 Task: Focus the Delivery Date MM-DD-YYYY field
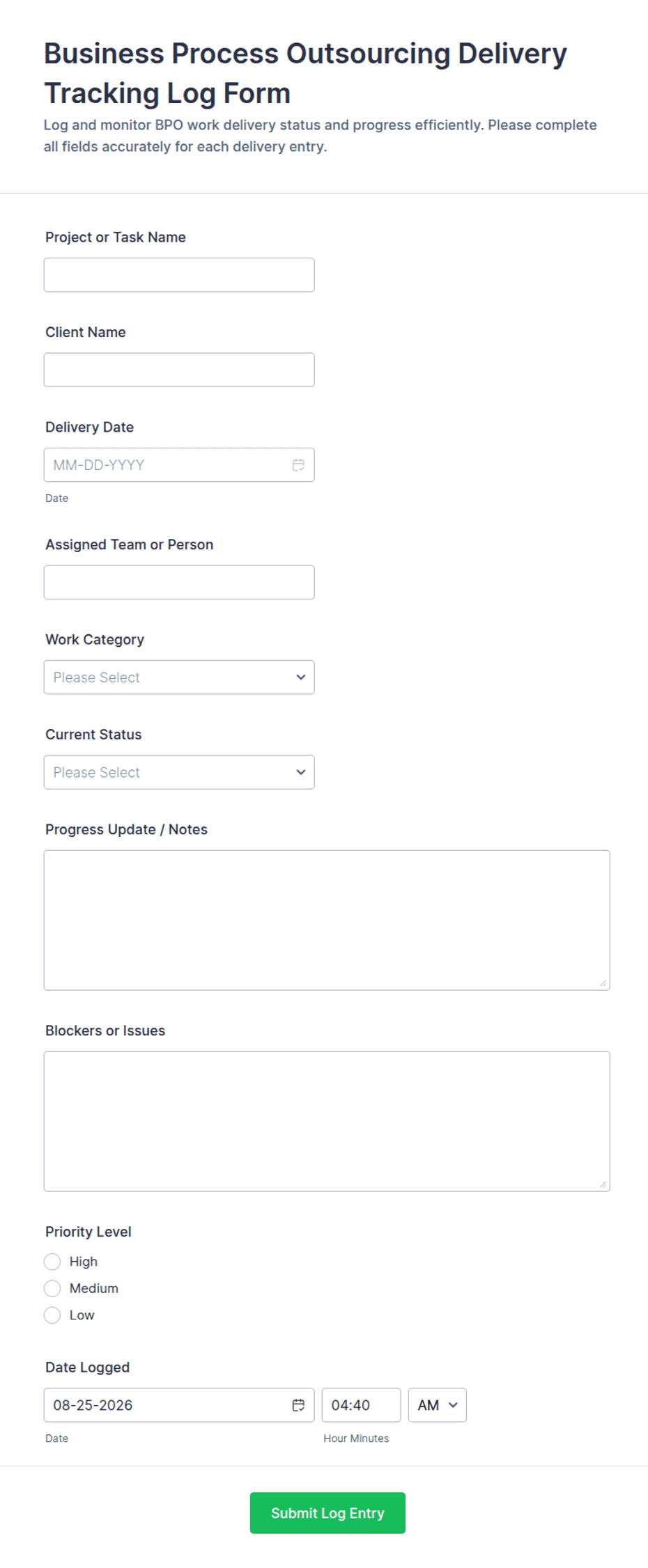click(179, 465)
